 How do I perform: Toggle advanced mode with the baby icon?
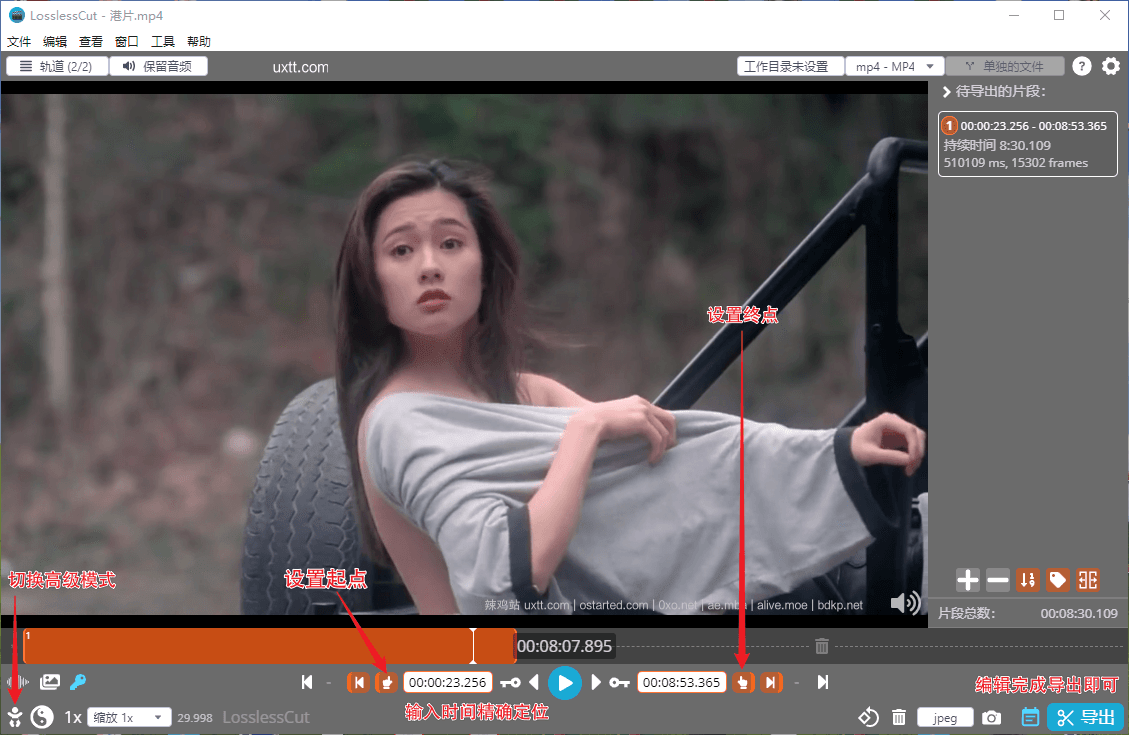click(x=15, y=716)
